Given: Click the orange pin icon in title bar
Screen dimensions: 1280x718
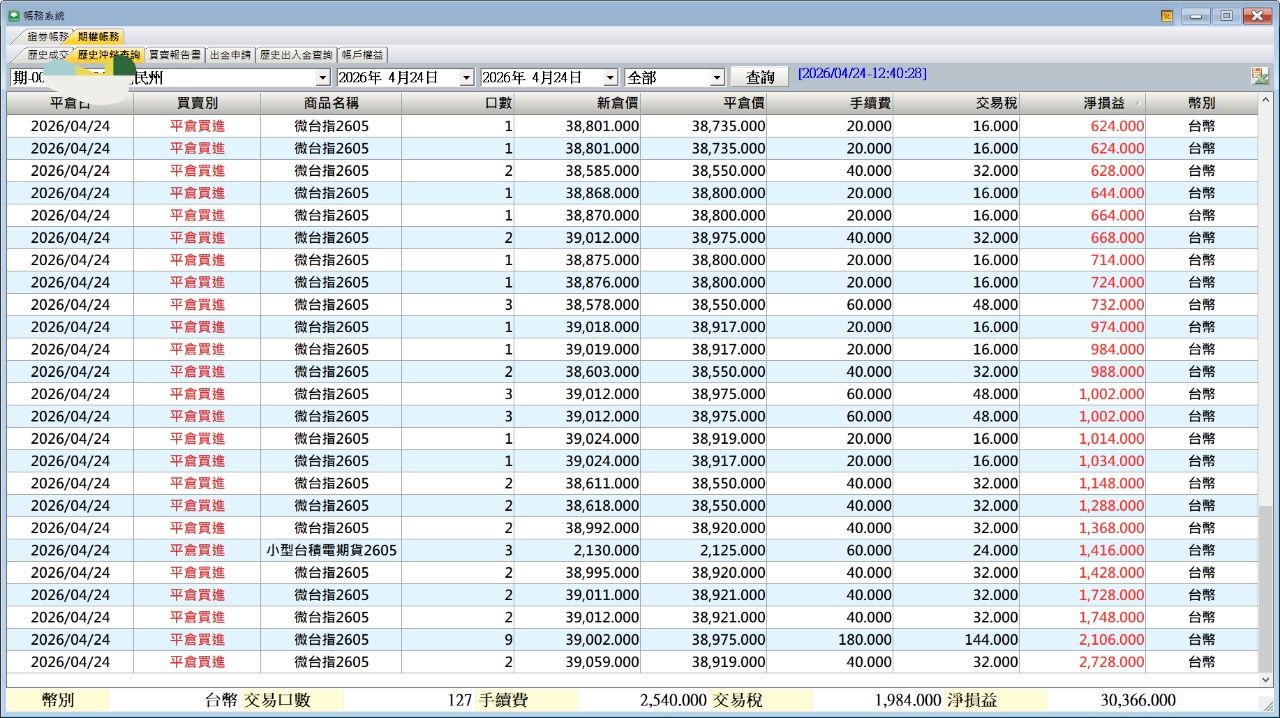Looking at the screenshot, I should [1167, 16].
